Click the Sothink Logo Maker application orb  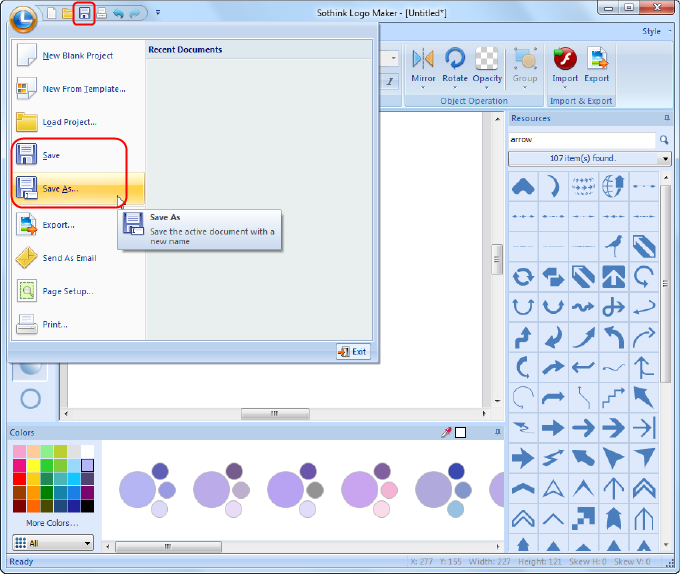point(23,20)
